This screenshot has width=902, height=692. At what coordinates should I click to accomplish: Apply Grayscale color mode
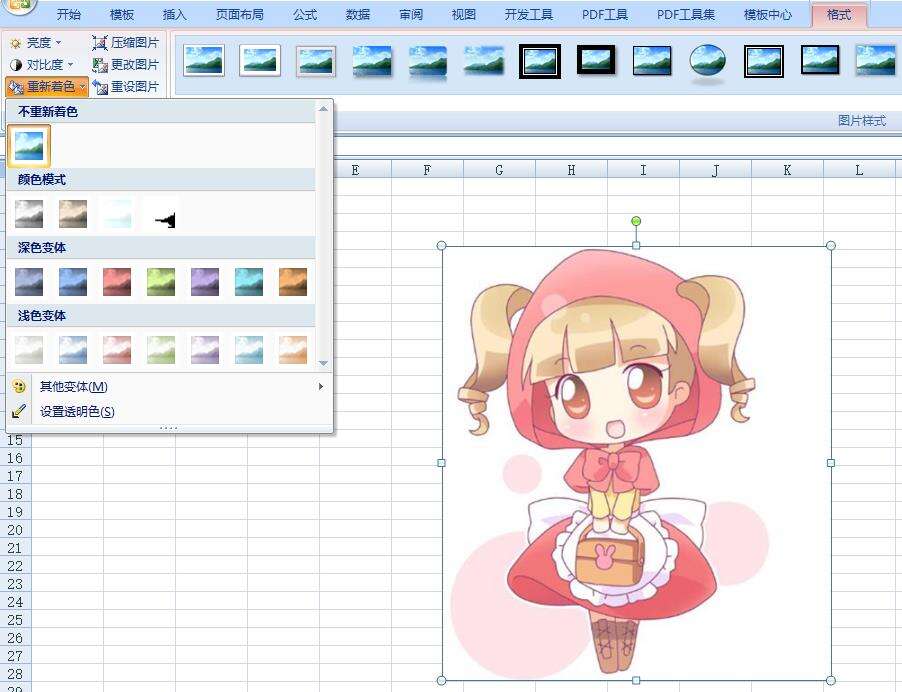pyautogui.click(x=29, y=214)
